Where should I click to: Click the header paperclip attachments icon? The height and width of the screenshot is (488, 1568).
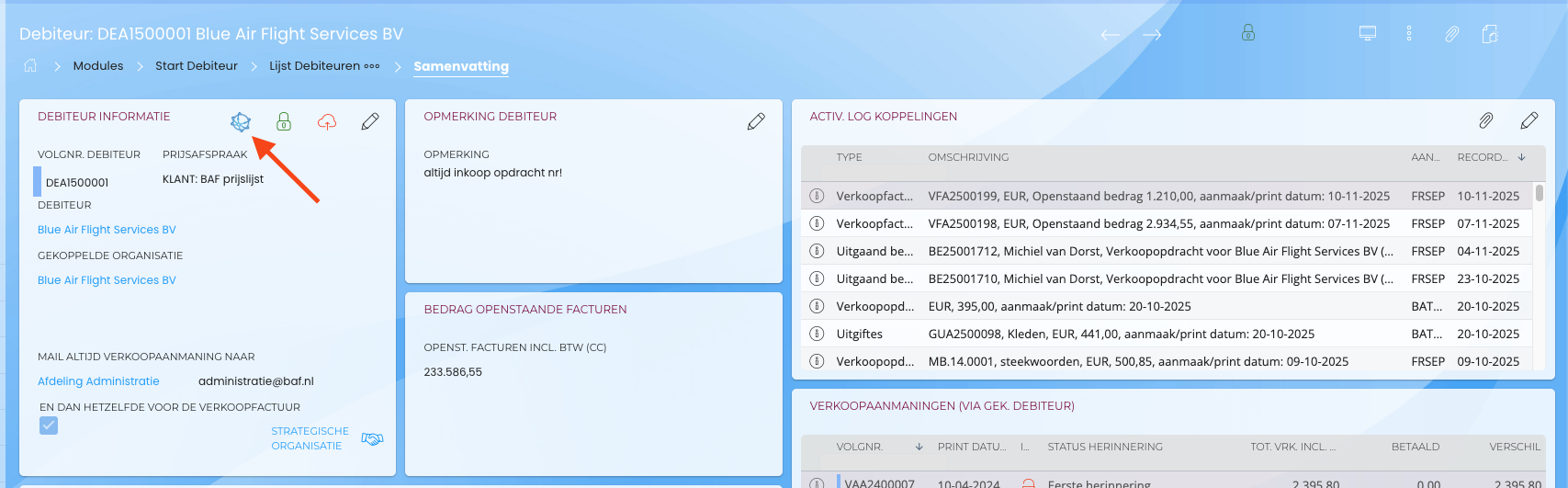tap(1451, 34)
